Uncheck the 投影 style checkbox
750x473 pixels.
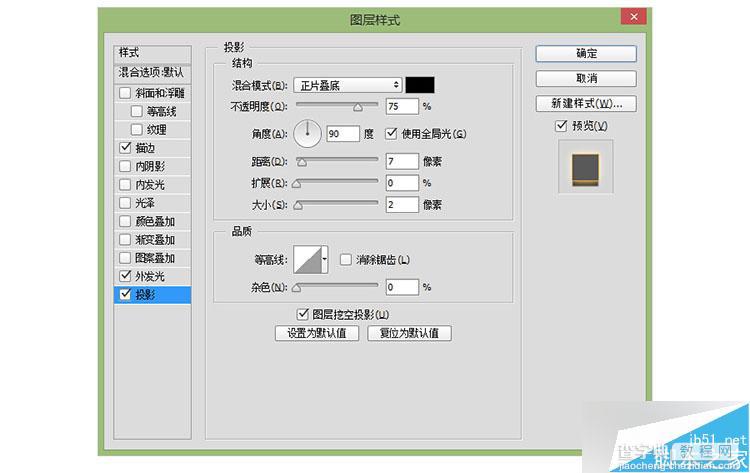125,294
